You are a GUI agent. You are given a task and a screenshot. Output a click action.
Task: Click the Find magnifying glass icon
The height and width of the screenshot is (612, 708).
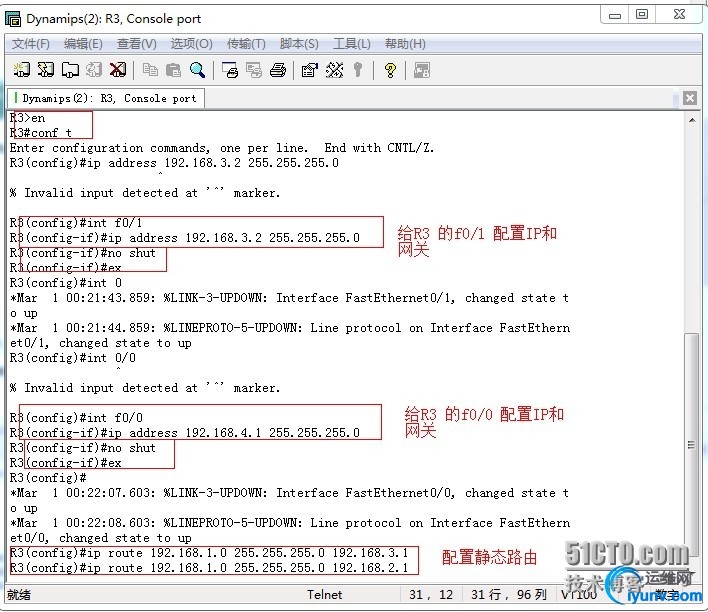point(197,70)
